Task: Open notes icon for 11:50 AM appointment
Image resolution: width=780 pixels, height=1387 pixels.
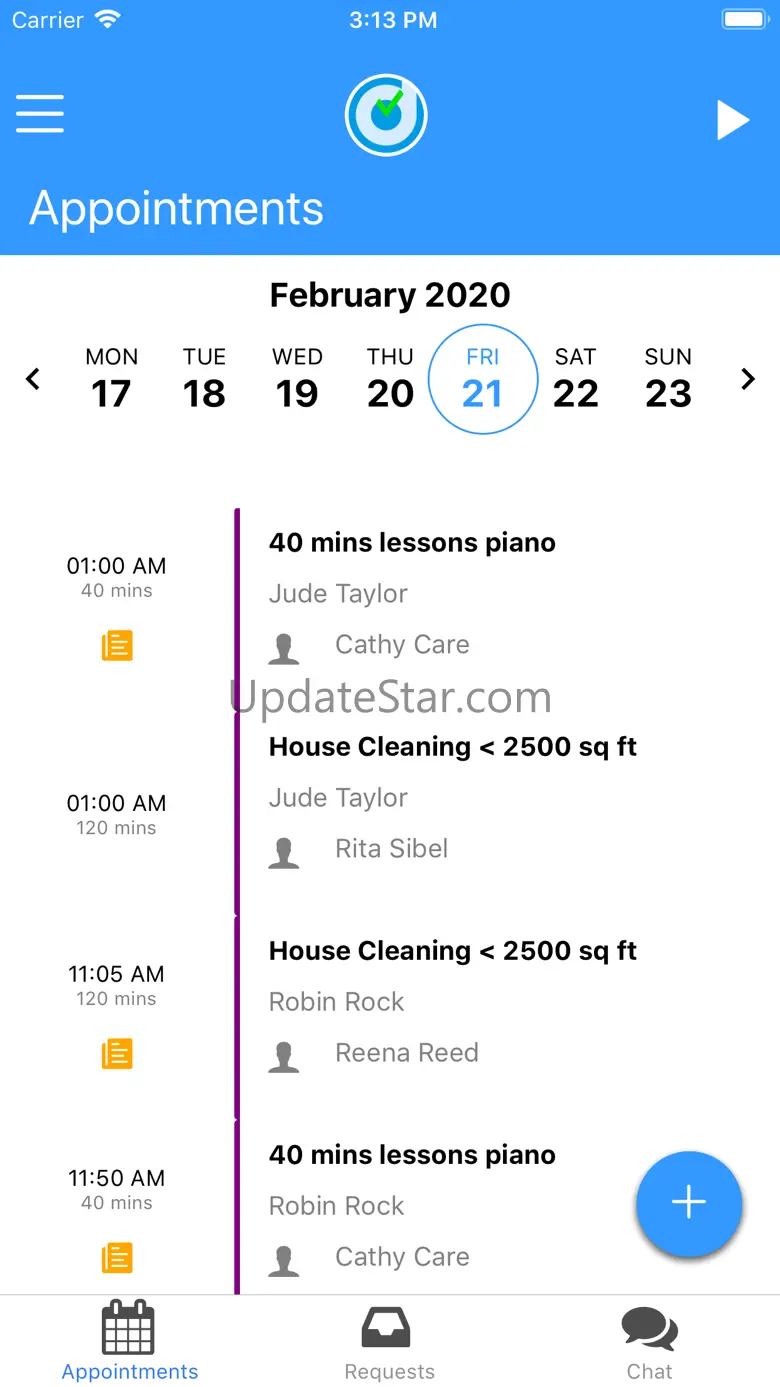Action: click(117, 1257)
